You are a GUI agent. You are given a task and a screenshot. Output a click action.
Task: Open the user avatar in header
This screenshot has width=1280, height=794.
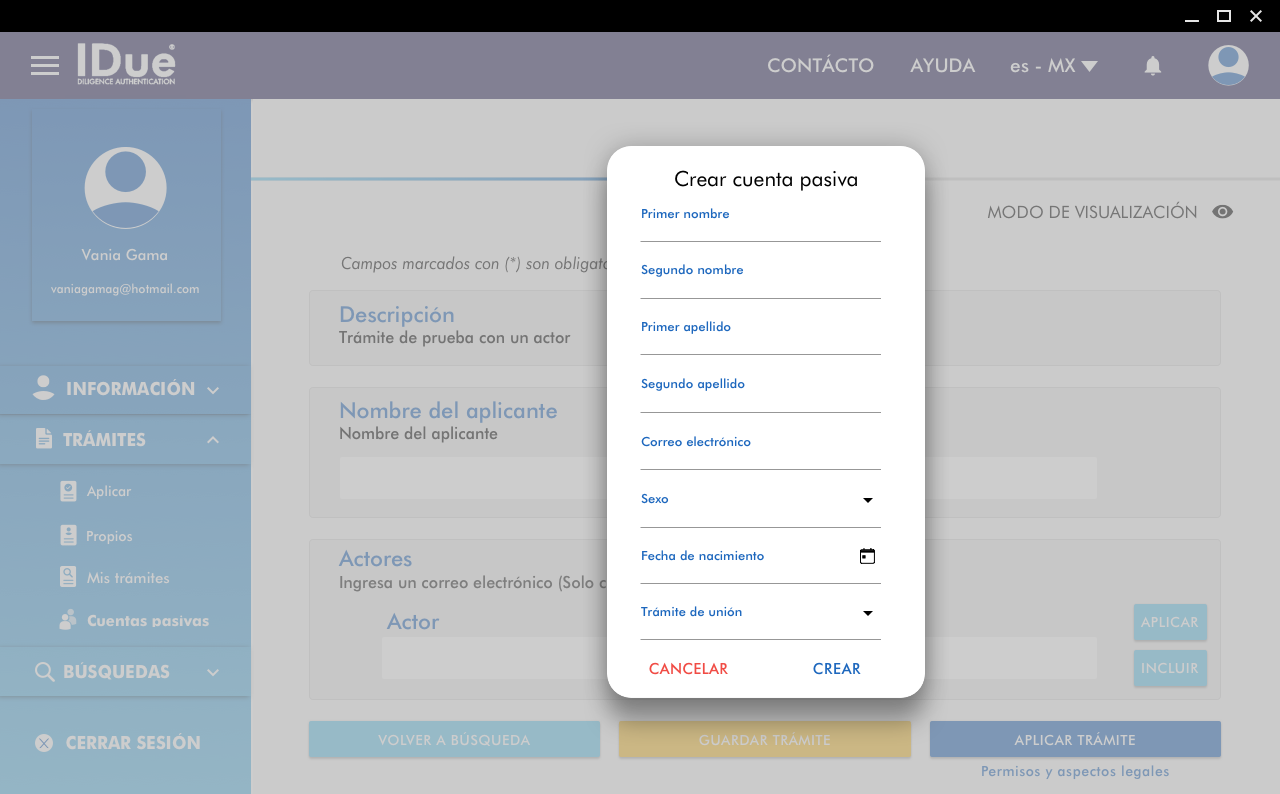pos(1227,66)
